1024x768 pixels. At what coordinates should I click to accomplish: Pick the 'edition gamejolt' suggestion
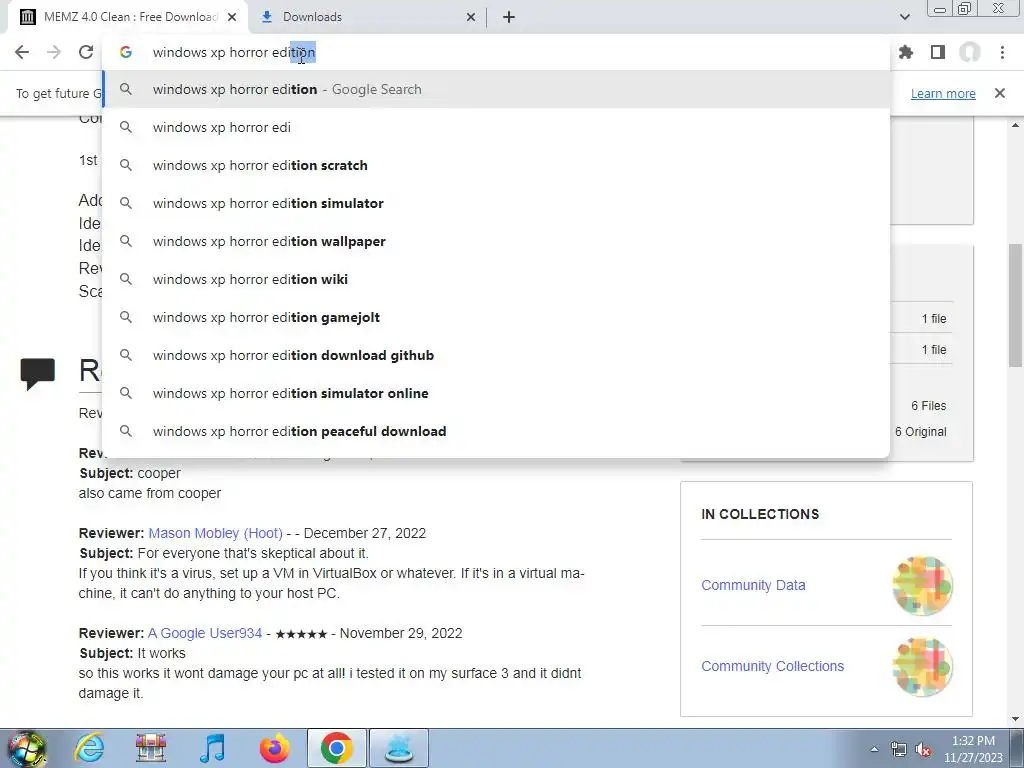point(496,317)
